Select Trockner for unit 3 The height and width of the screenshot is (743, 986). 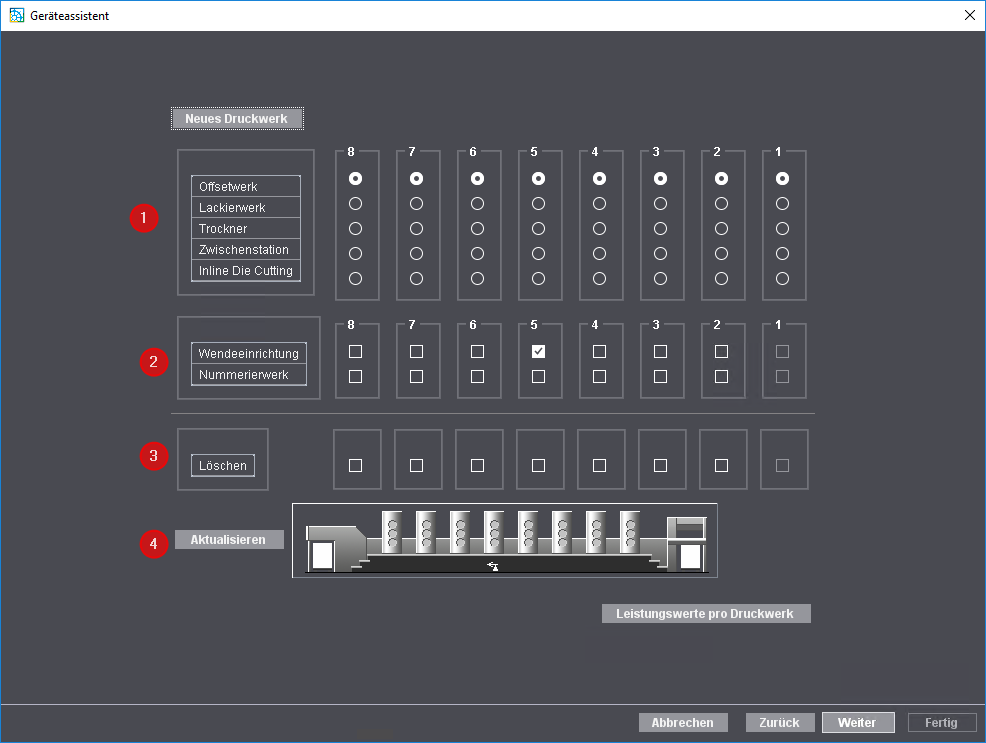(x=660, y=229)
